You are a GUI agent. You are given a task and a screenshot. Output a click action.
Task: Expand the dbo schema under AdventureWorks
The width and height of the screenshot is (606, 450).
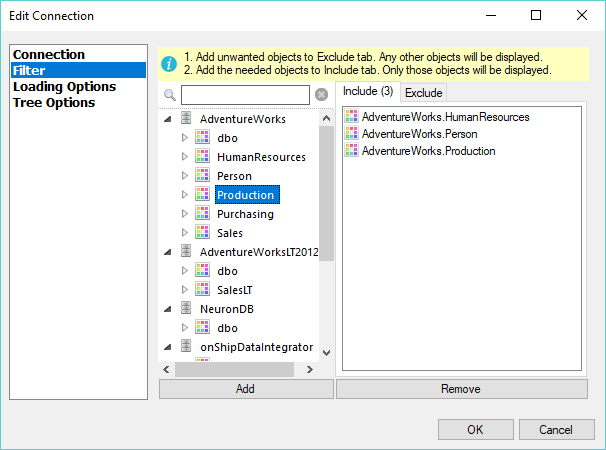coord(185,138)
